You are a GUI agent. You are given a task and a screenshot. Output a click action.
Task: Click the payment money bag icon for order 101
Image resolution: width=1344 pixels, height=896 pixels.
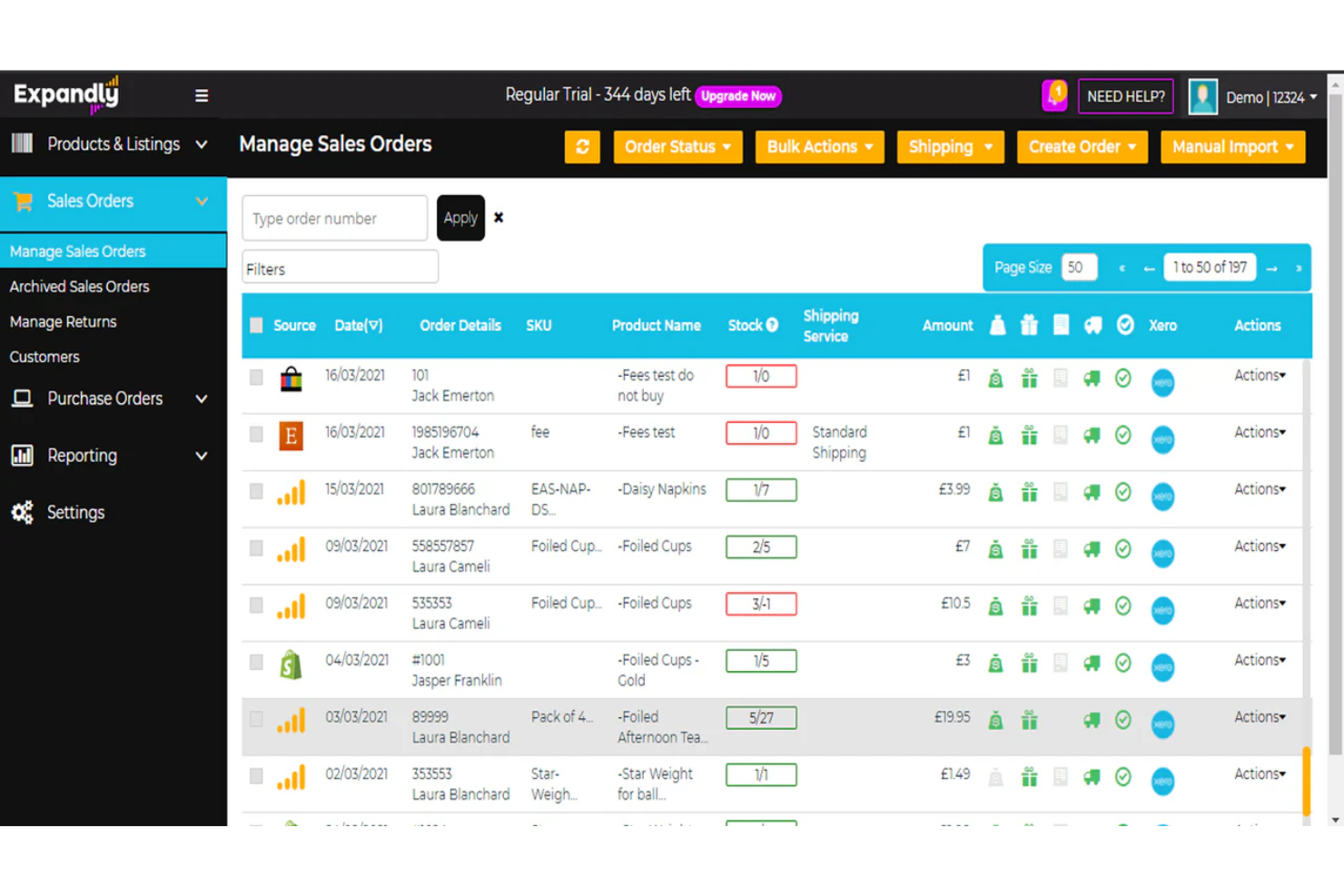point(996,380)
